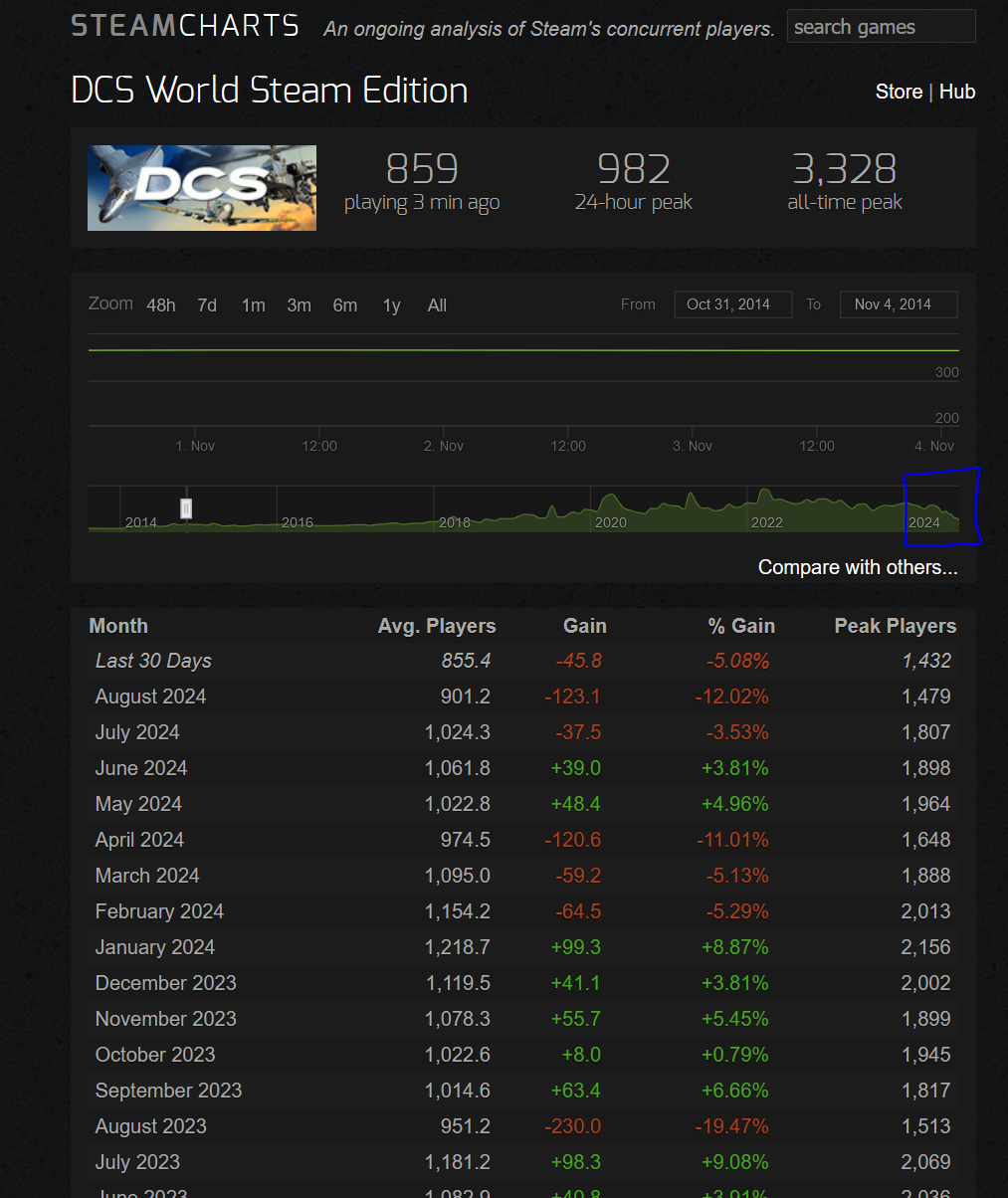
Task: Focus the search games field
Action: (881, 27)
